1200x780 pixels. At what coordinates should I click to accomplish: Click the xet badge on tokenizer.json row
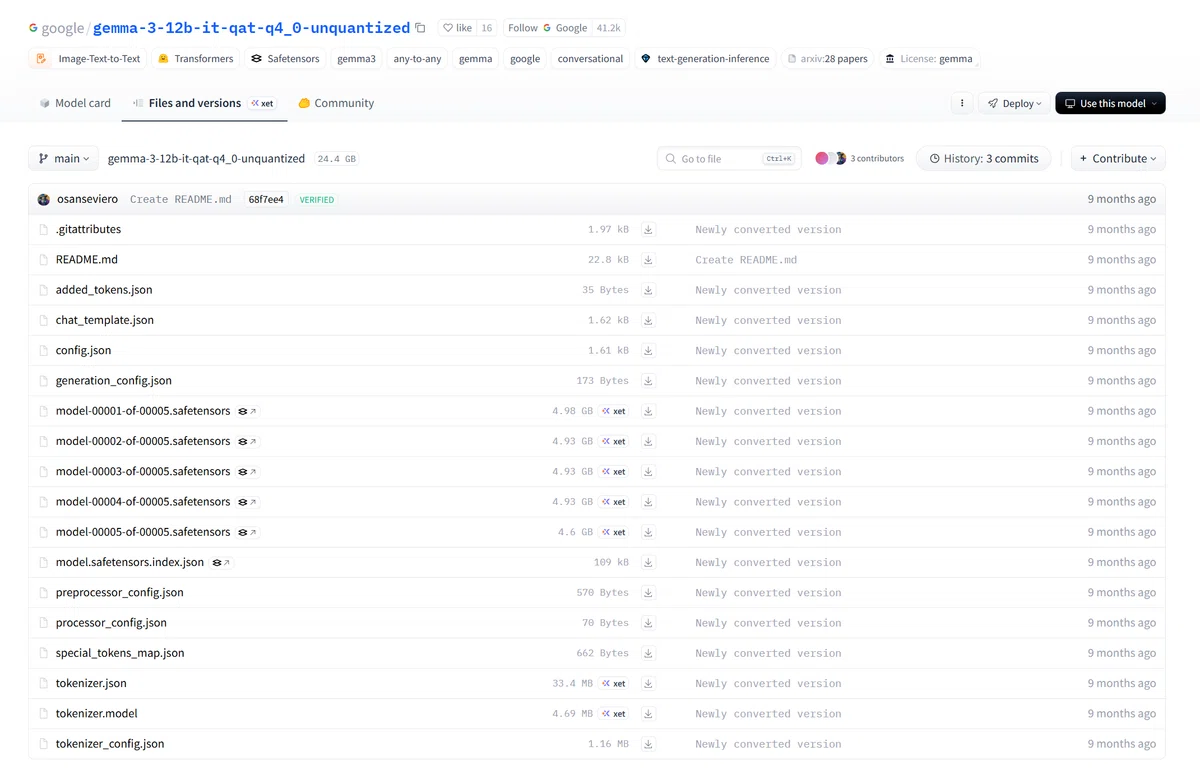[614, 683]
